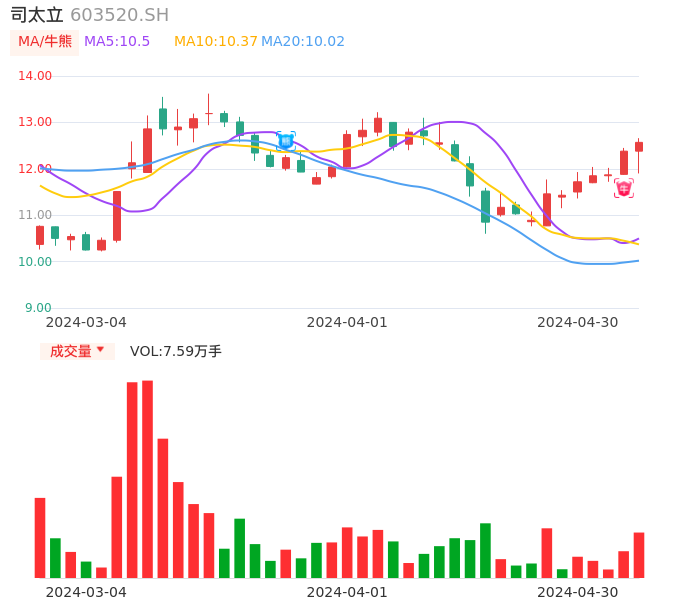Click the blue bear signal marker icon

click(286, 141)
